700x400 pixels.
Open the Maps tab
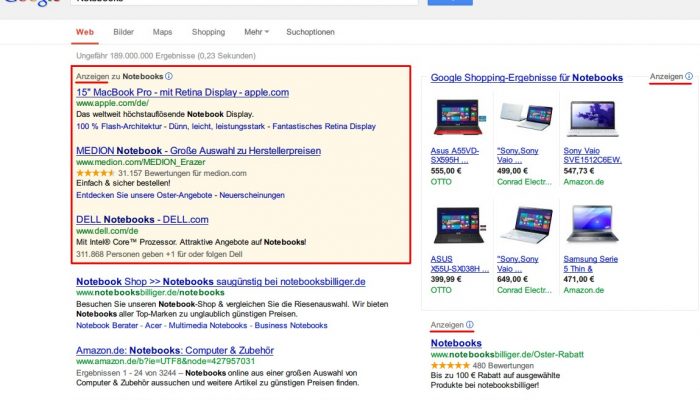[x=162, y=32]
